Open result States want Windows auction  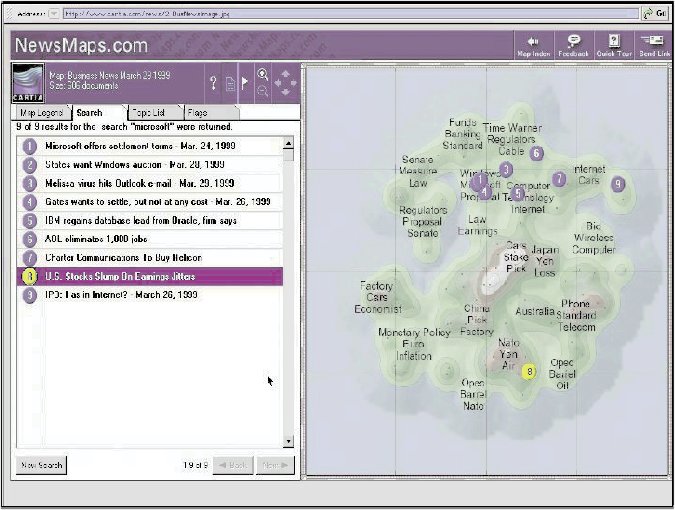pos(150,165)
